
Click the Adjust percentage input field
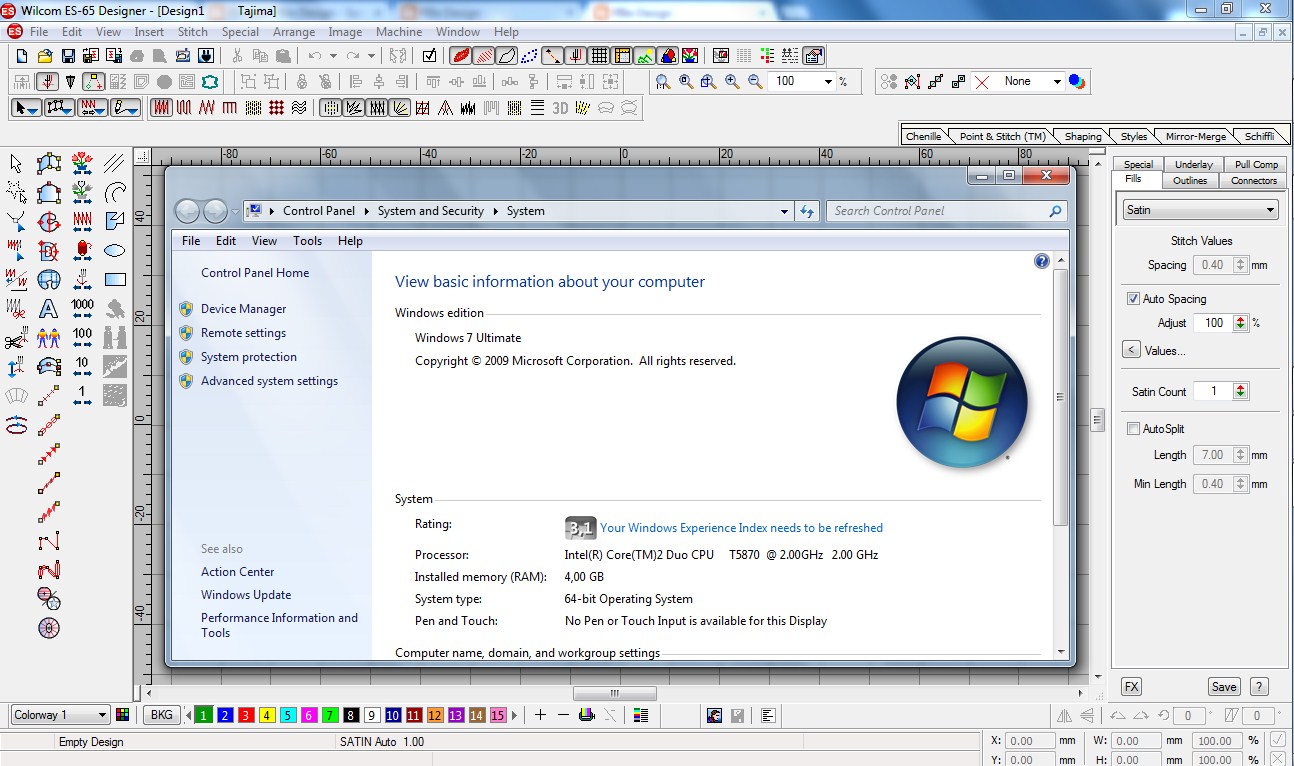(1213, 323)
